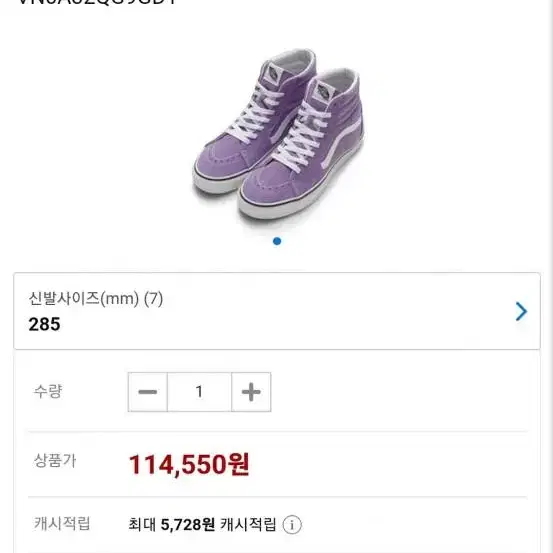This screenshot has width=553, height=553.
Task: Click the red 114,550원 price
Action: coord(189,464)
